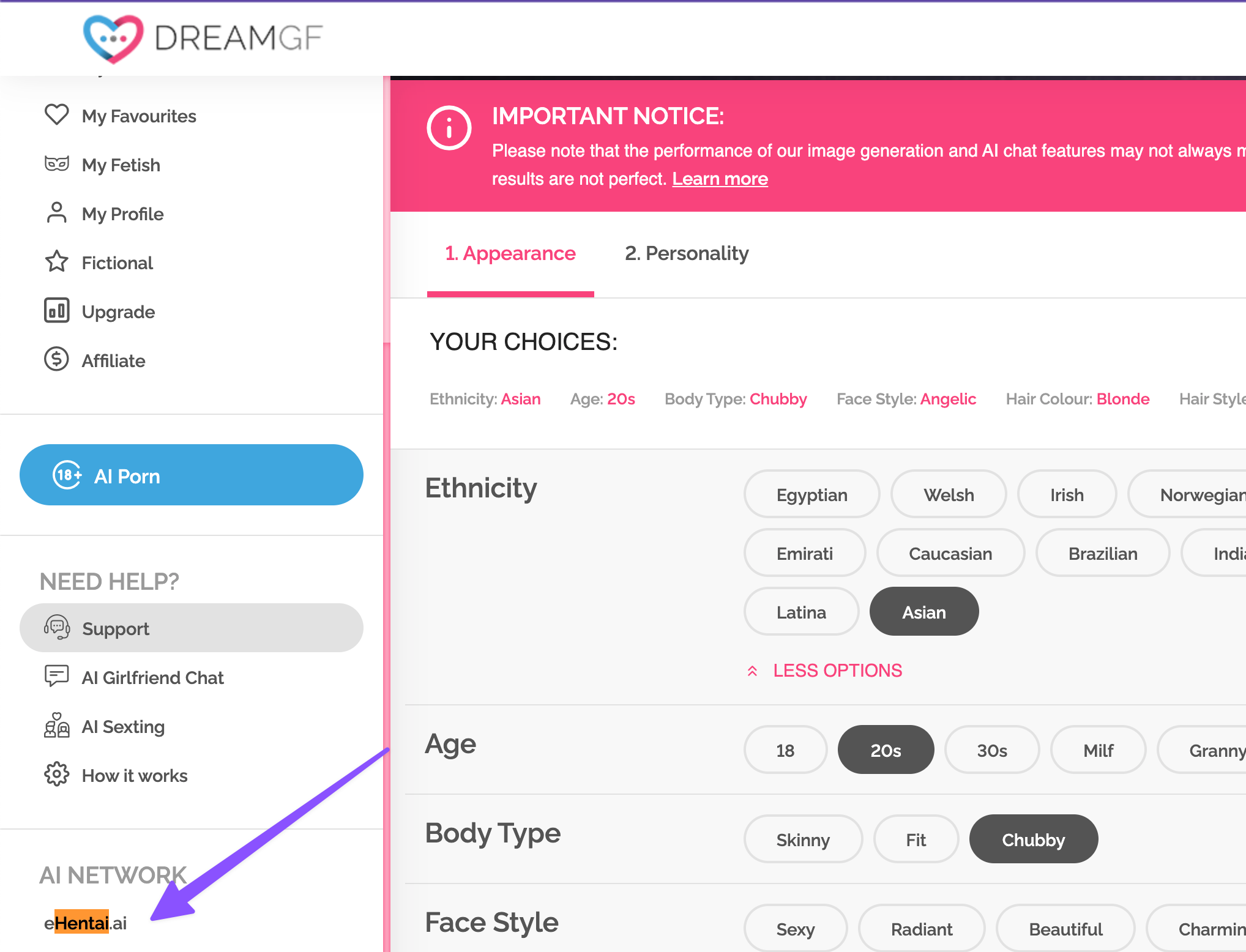Select the Appearance tab

click(x=510, y=253)
